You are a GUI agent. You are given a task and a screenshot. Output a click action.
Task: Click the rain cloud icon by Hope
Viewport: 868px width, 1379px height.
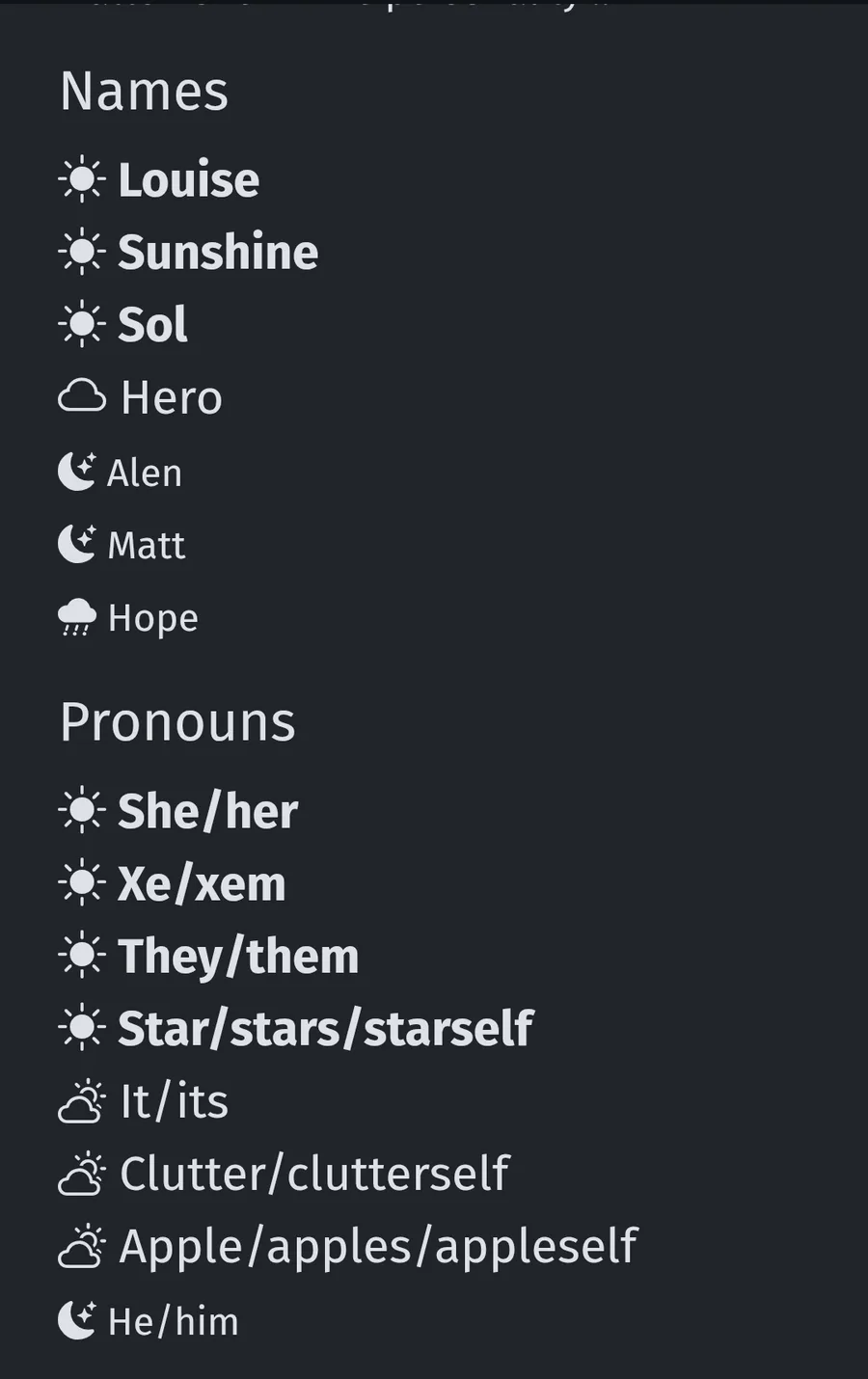click(x=77, y=617)
